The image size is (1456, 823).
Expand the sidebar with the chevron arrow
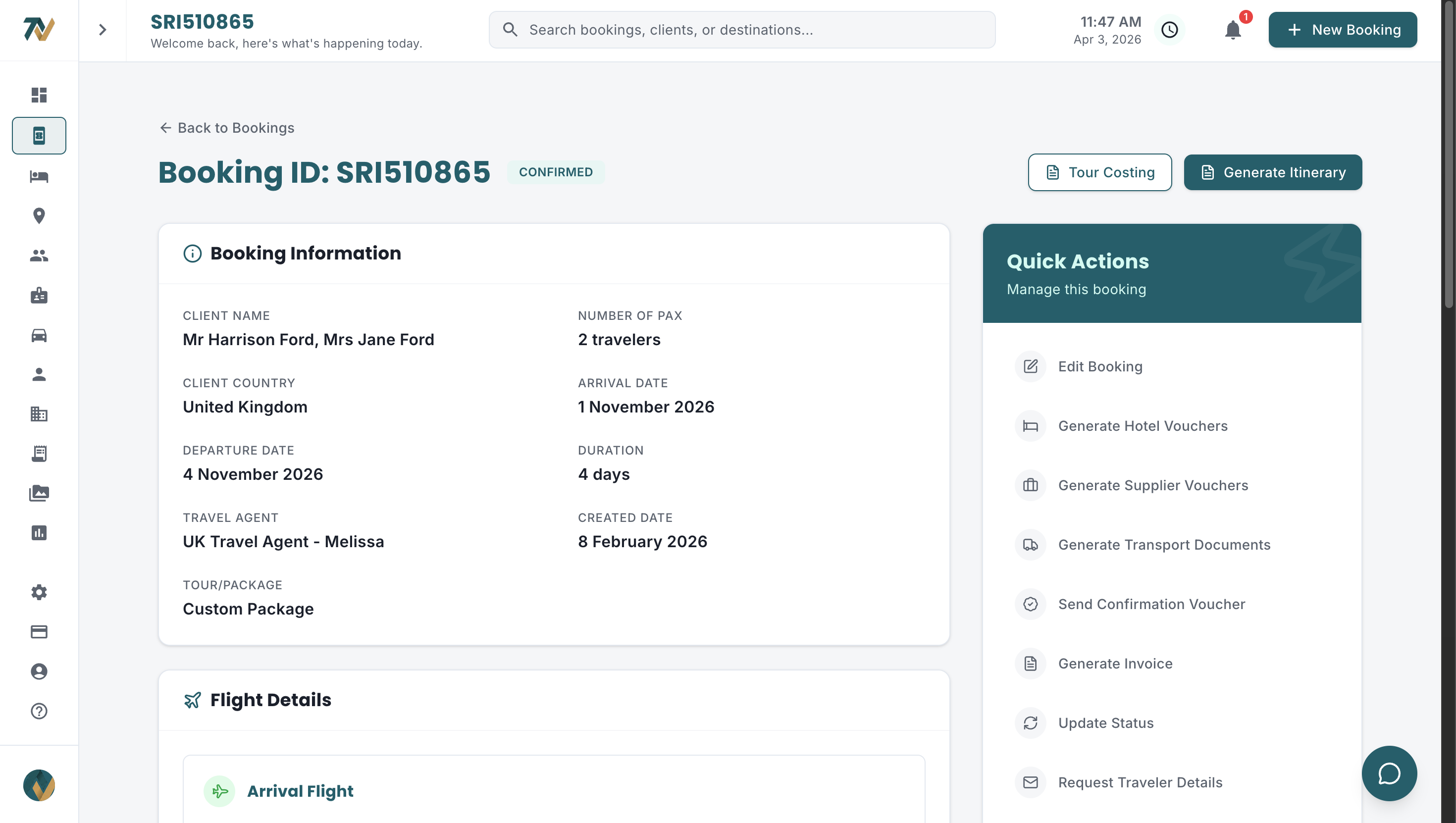103,29
